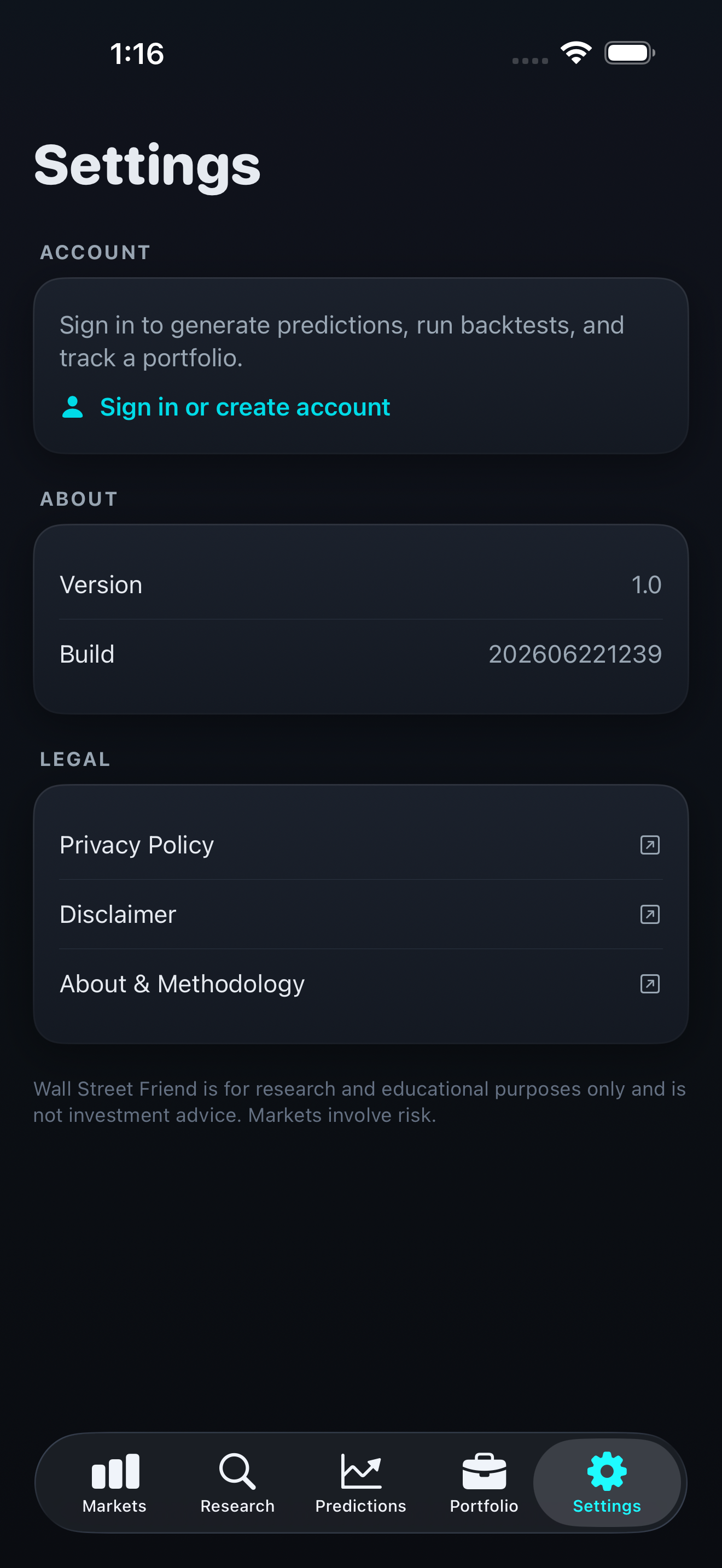
Task: Select the Build number value
Action: pyautogui.click(x=575, y=654)
